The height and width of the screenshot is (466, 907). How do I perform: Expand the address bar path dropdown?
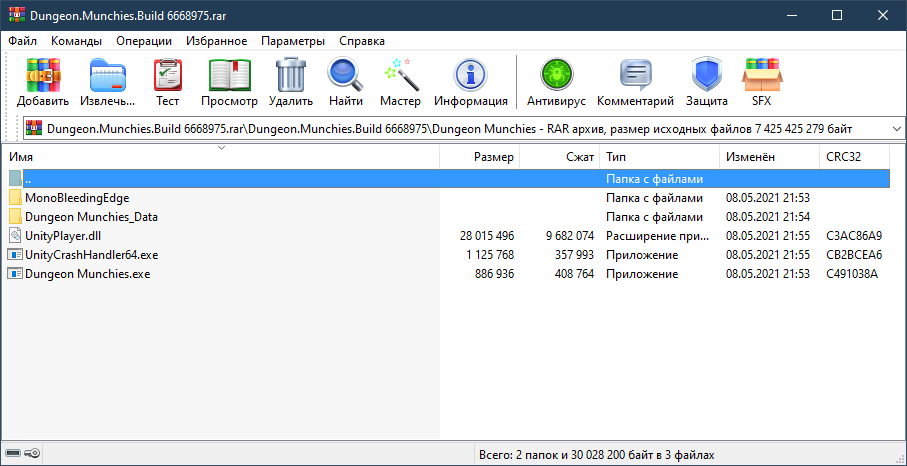pos(897,128)
